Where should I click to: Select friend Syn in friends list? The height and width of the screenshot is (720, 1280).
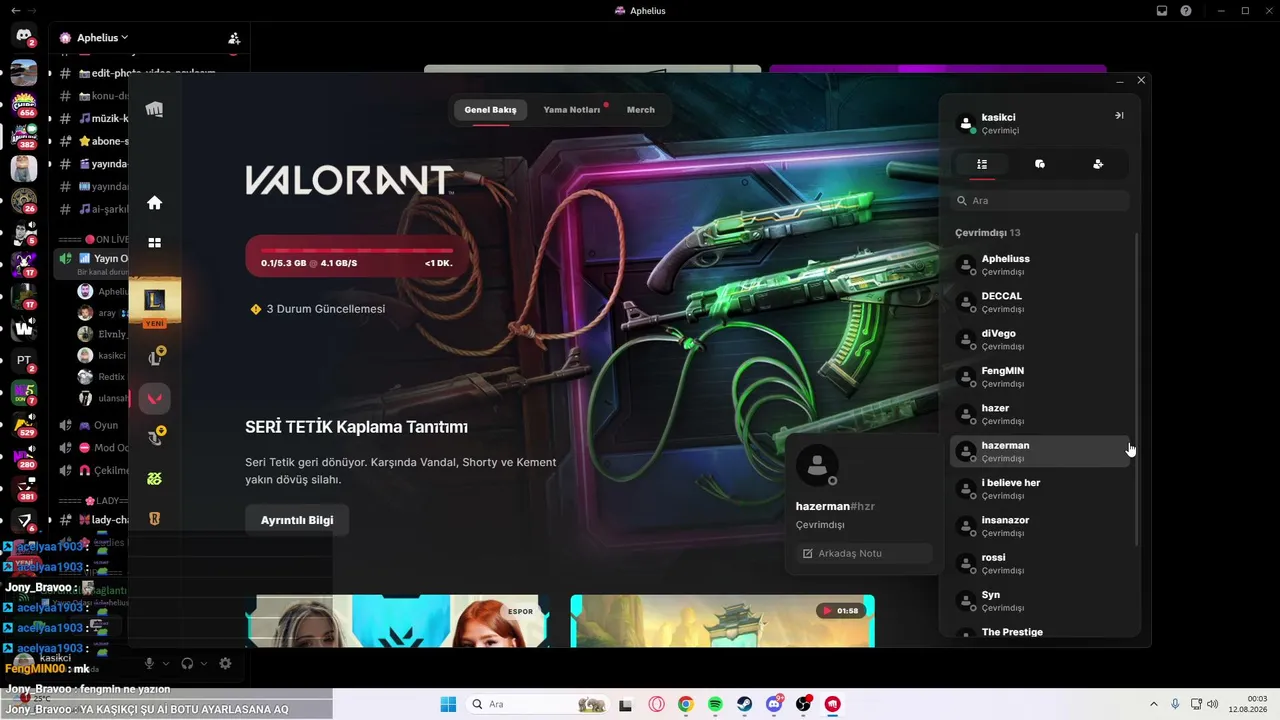[x=1040, y=601]
